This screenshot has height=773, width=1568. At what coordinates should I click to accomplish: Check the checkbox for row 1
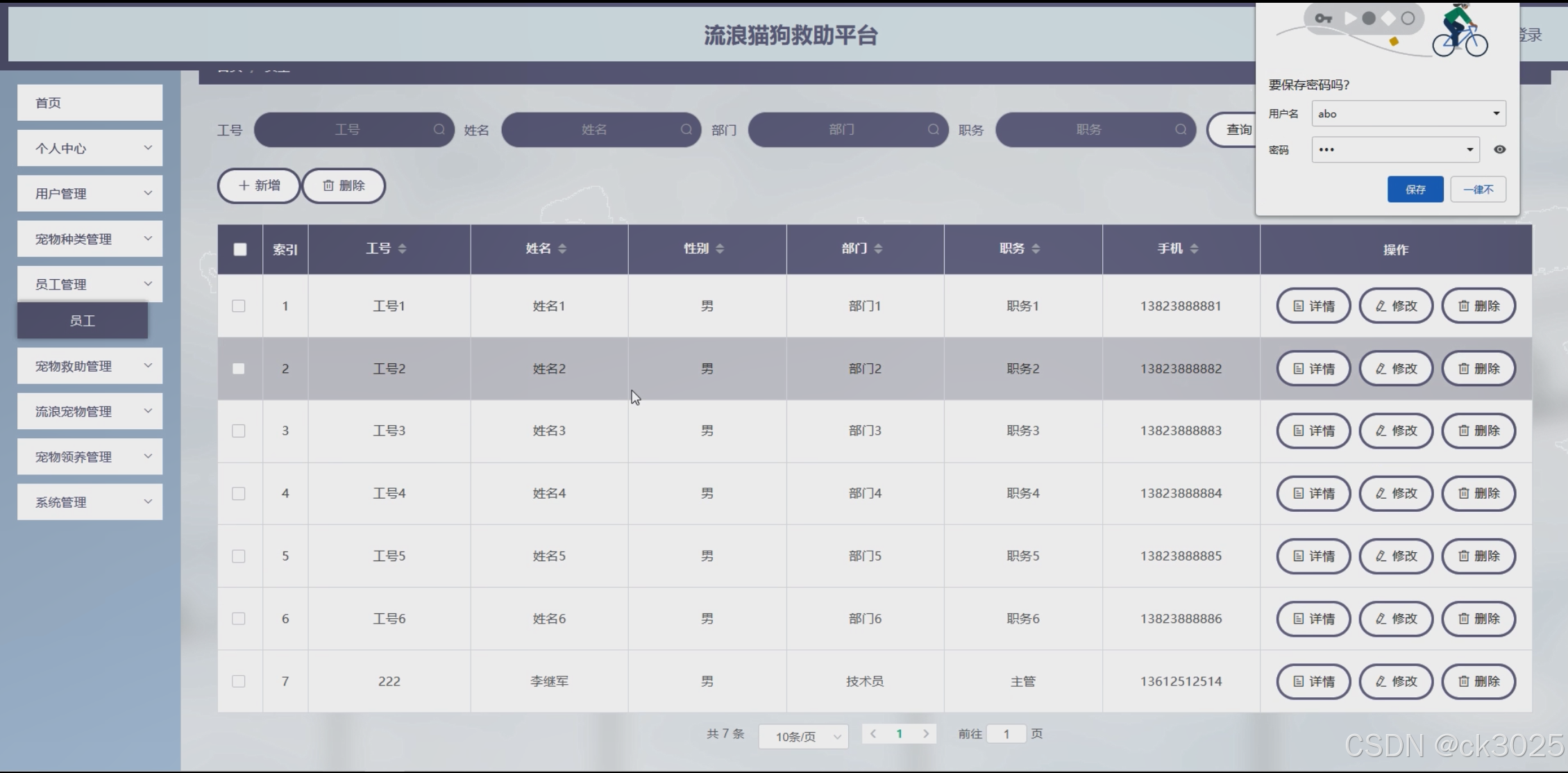pyautogui.click(x=239, y=306)
